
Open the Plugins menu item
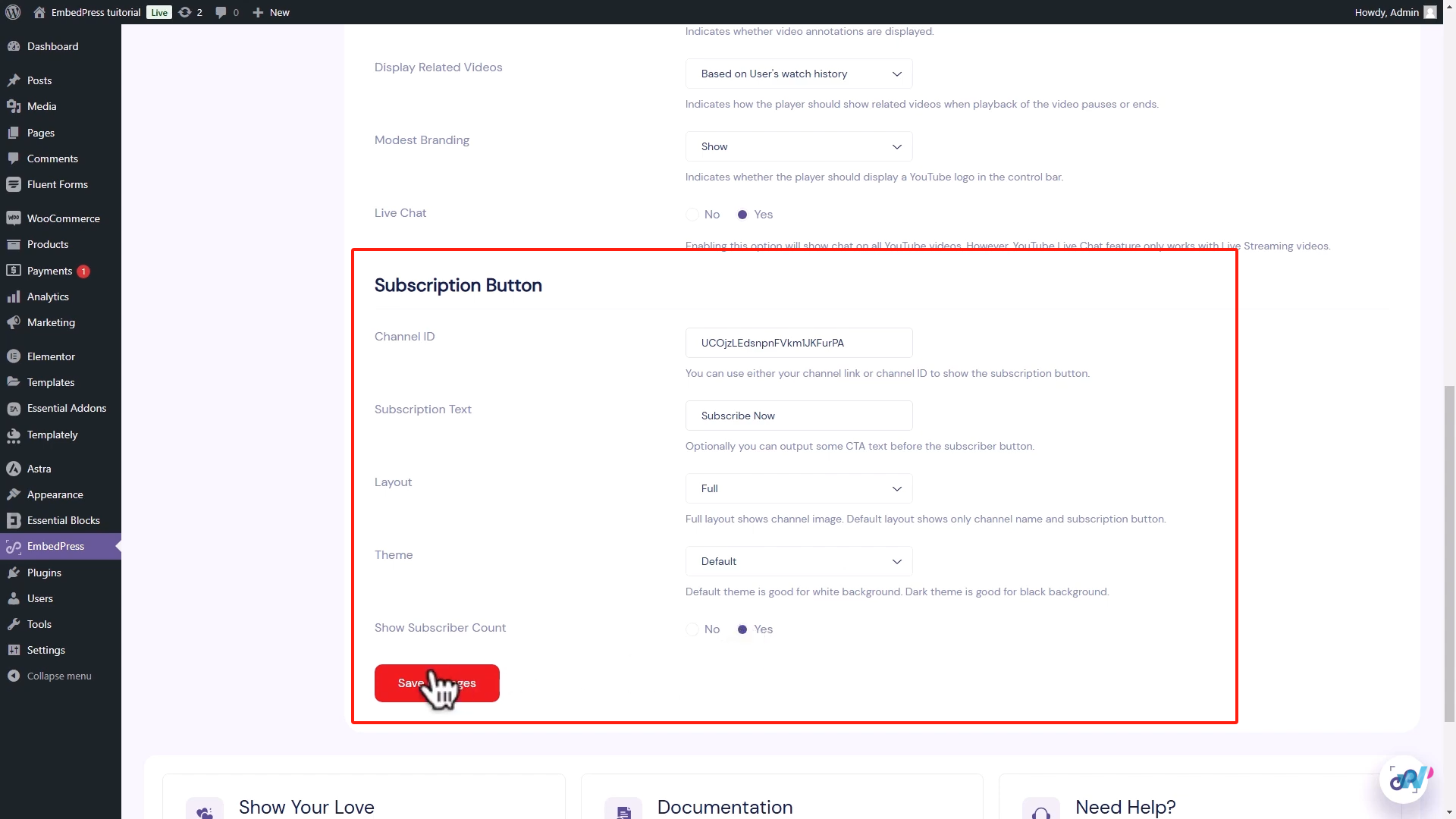44,573
